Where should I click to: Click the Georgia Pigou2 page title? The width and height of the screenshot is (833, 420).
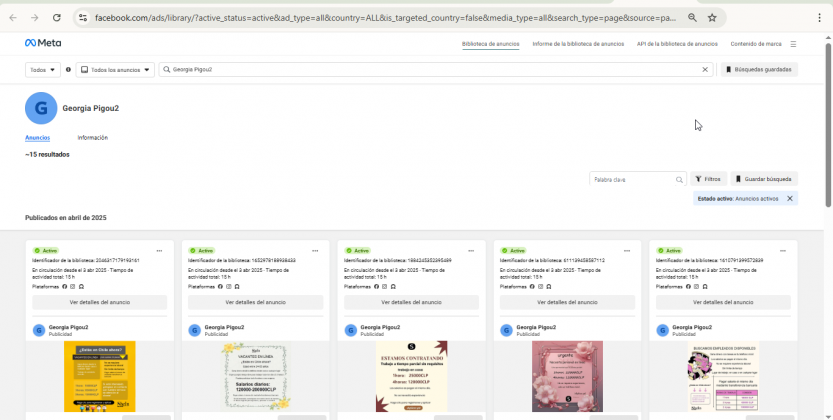coord(91,108)
